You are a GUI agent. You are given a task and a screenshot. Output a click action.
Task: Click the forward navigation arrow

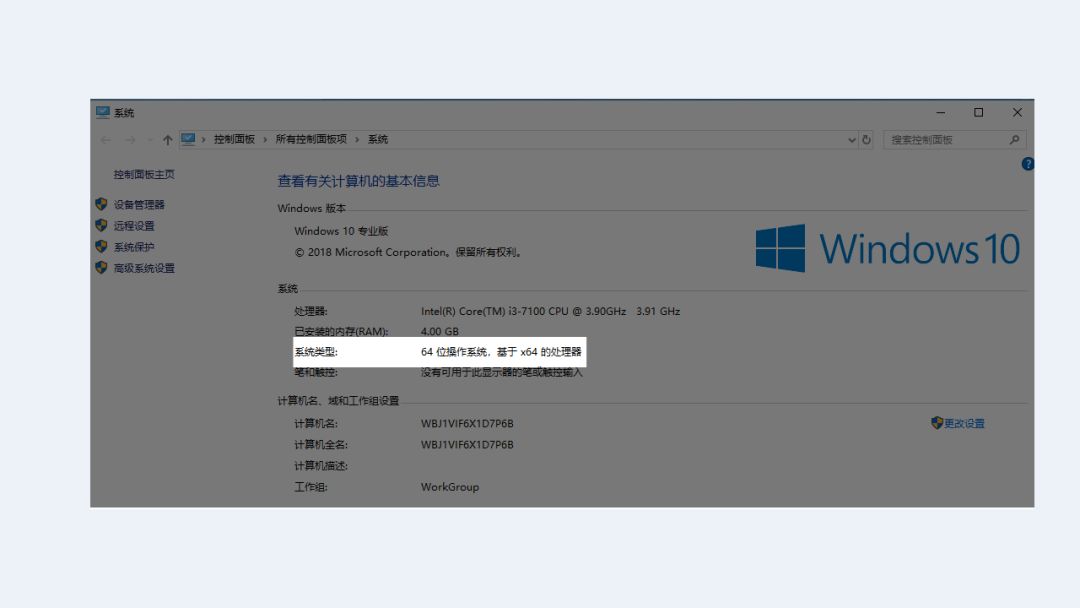click(129, 140)
